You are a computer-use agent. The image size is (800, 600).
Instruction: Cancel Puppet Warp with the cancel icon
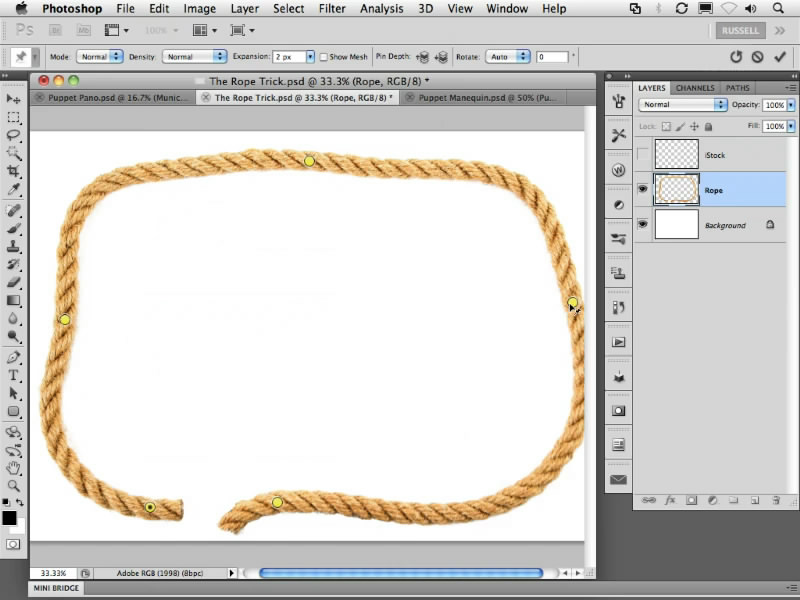757,57
